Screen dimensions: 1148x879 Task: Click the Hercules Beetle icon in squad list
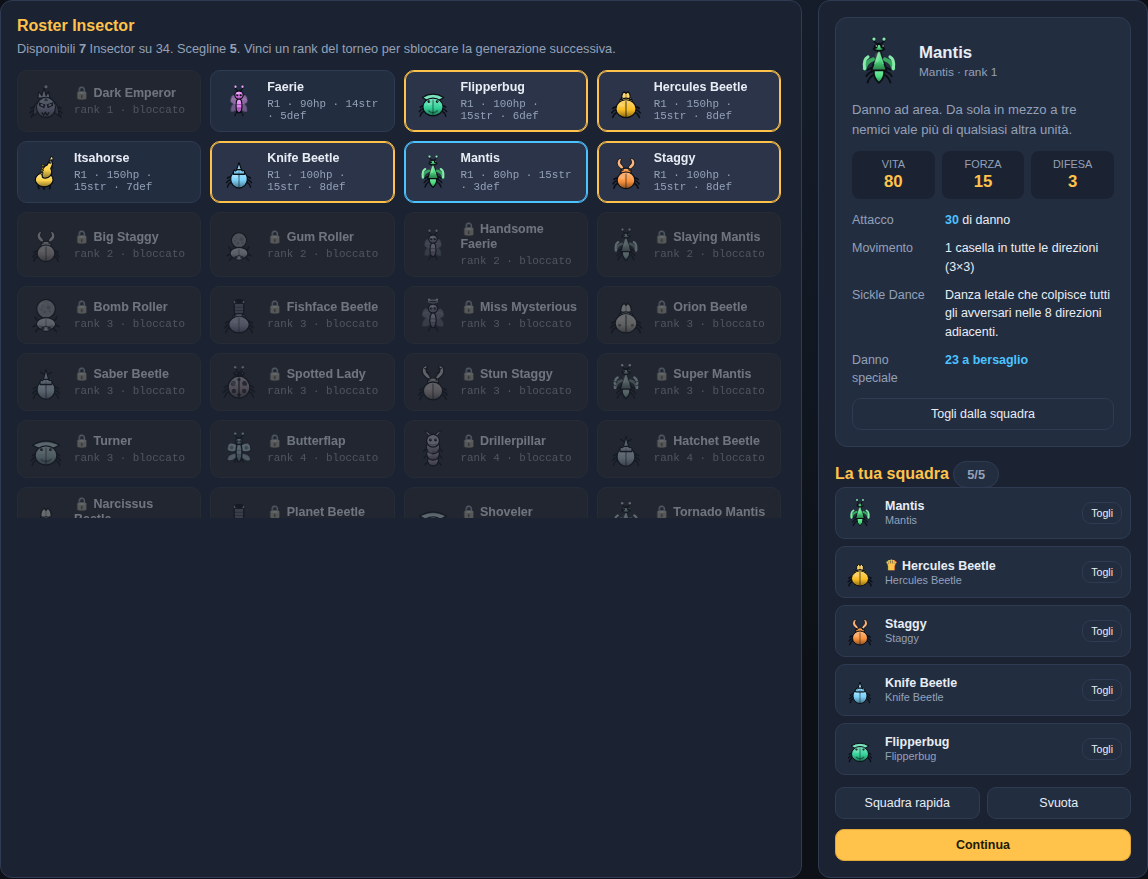point(860,575)
